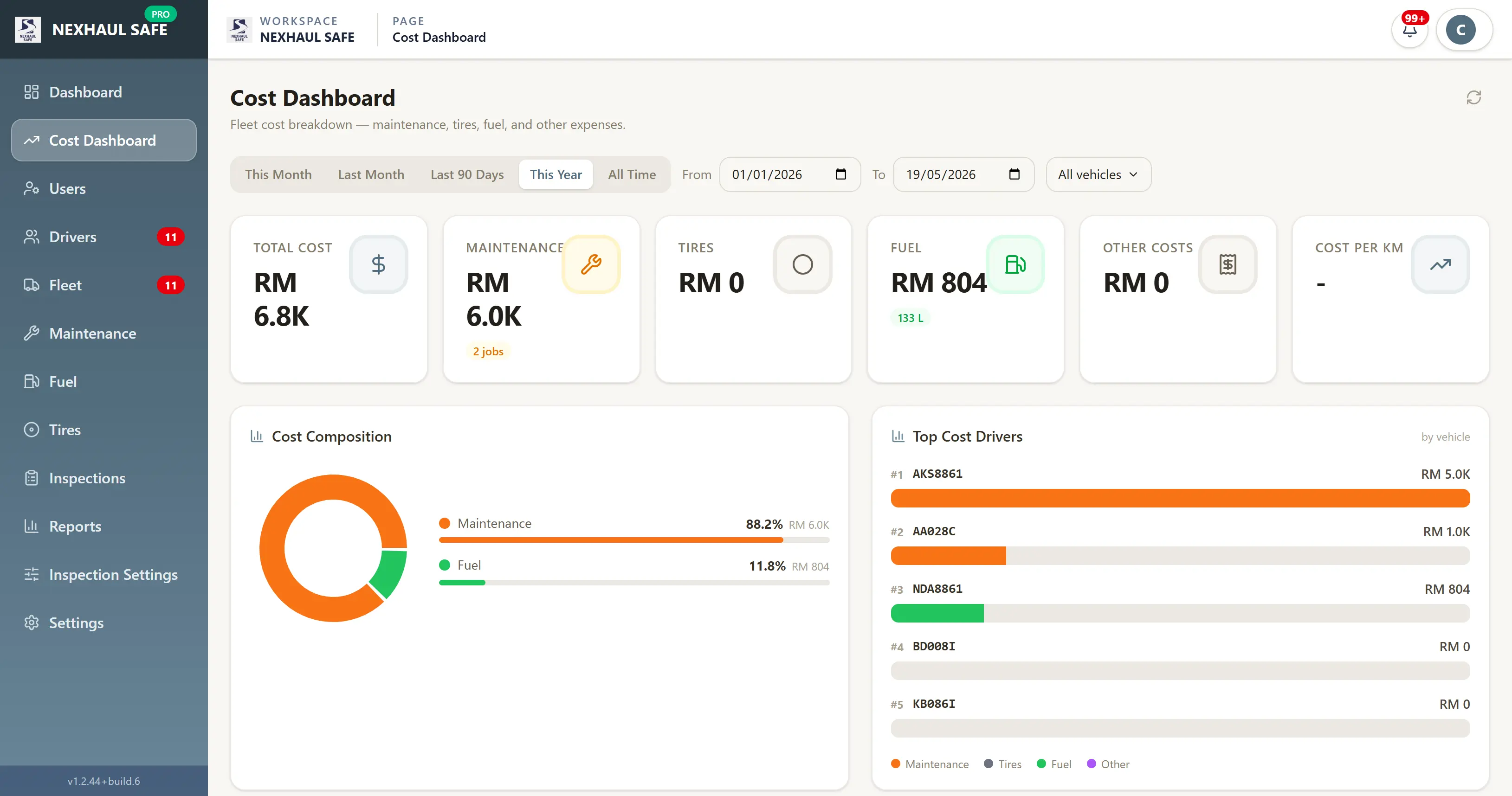Click the From date field 01/01/2026
The height and width of the screenshot is (796, 1512).
pos(789,174)
